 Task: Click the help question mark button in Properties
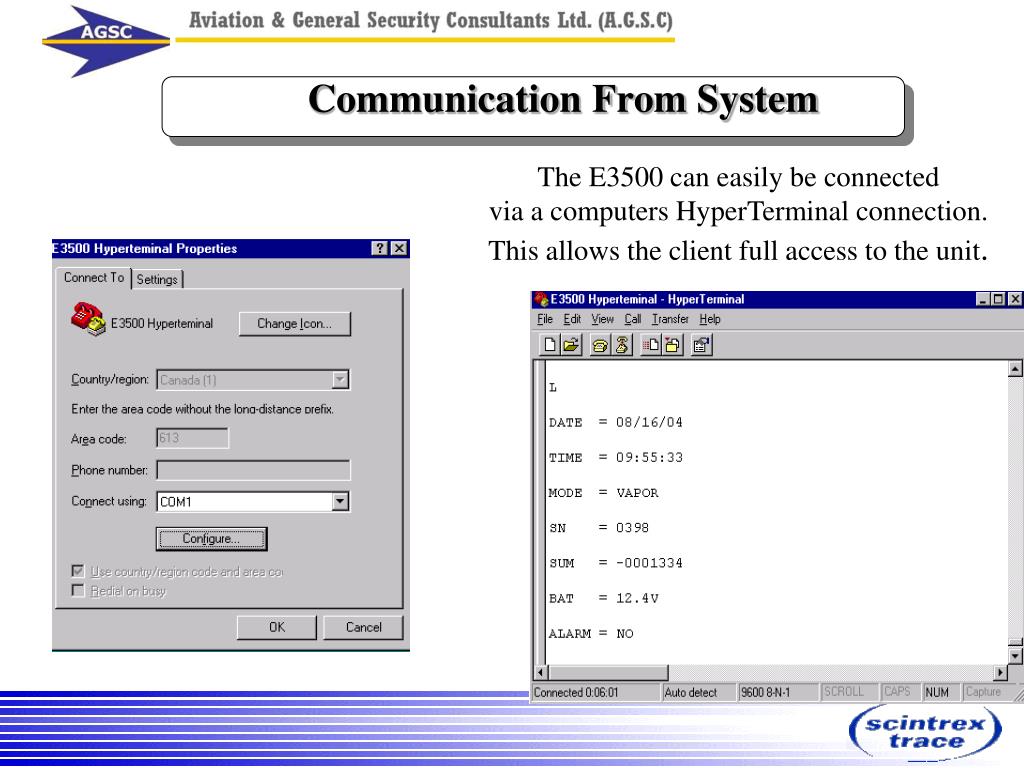pos(379,248)
